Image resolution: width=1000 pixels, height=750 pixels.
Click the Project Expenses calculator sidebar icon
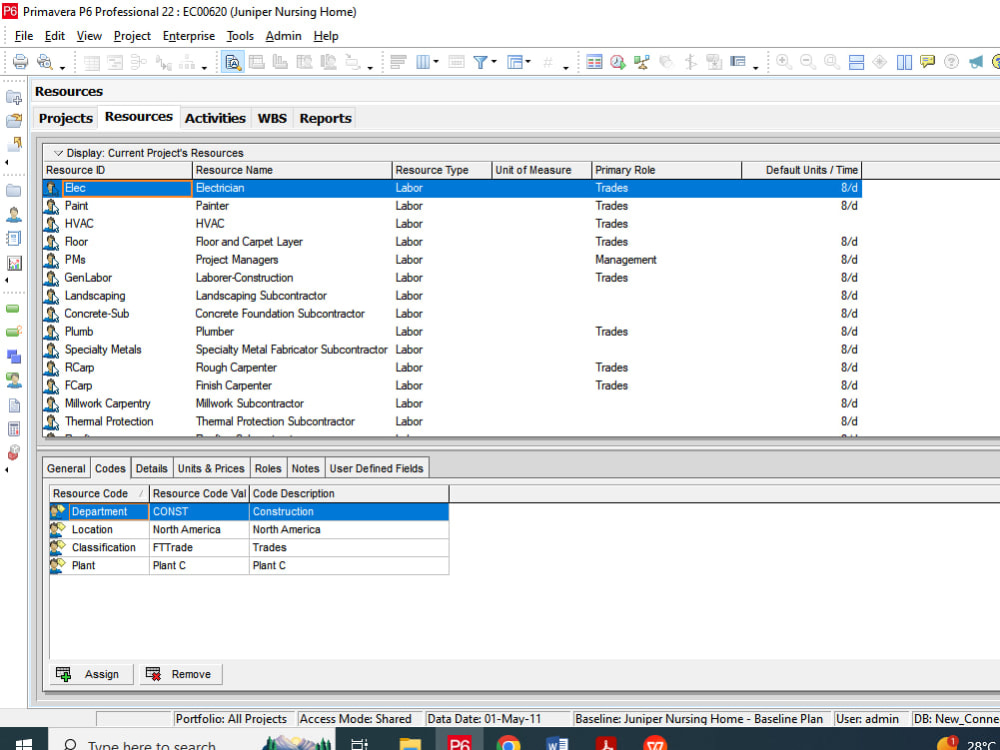13,429
